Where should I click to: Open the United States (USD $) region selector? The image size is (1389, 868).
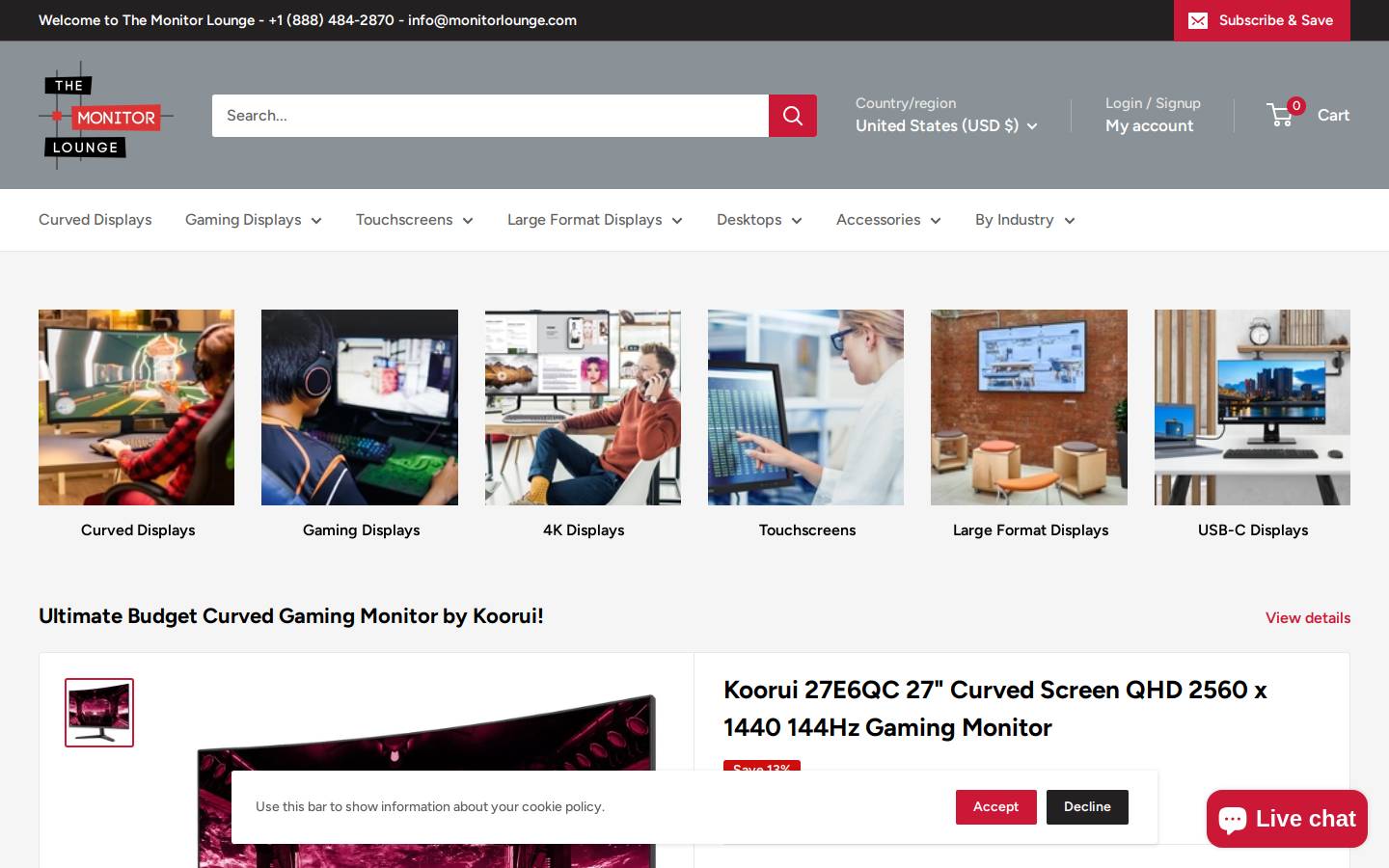[x=946, y=125]
